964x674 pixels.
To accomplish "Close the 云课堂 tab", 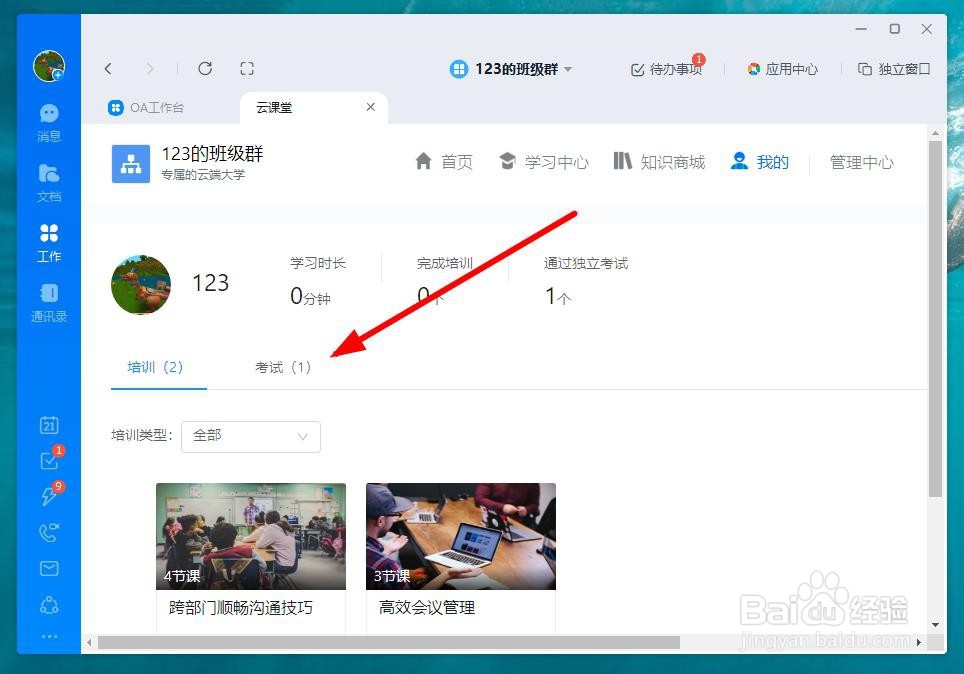I will tap(371, 107).
